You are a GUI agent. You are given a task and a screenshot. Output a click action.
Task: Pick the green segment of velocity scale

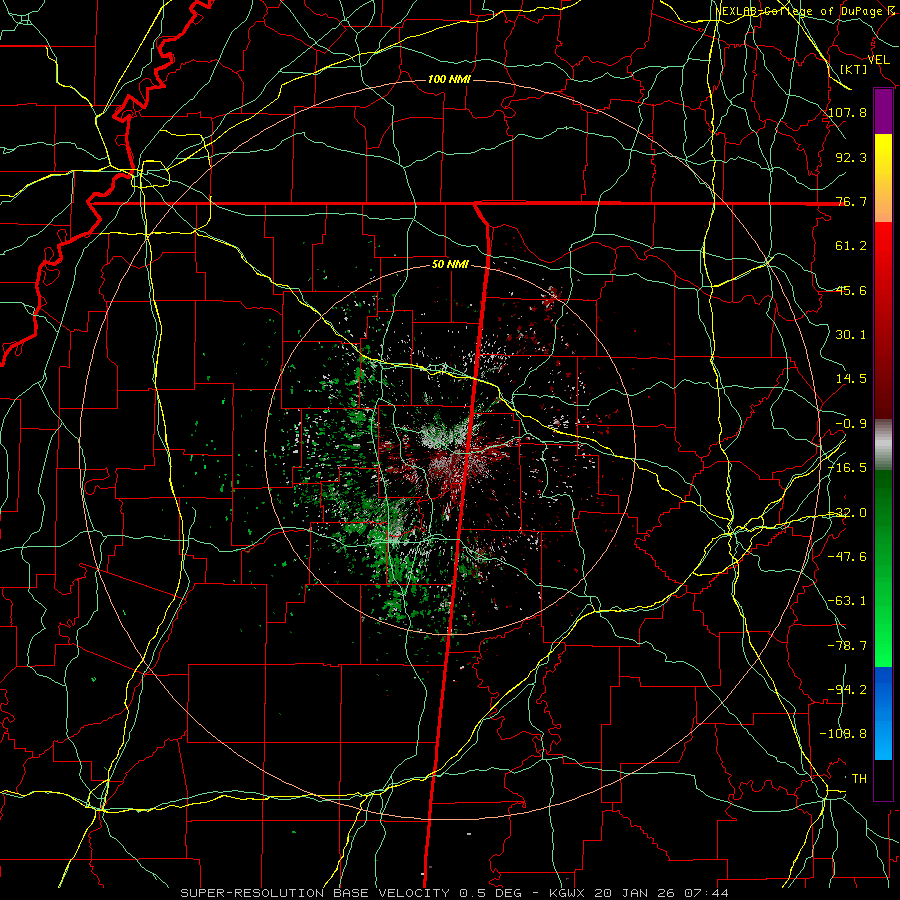click(883, 568)
